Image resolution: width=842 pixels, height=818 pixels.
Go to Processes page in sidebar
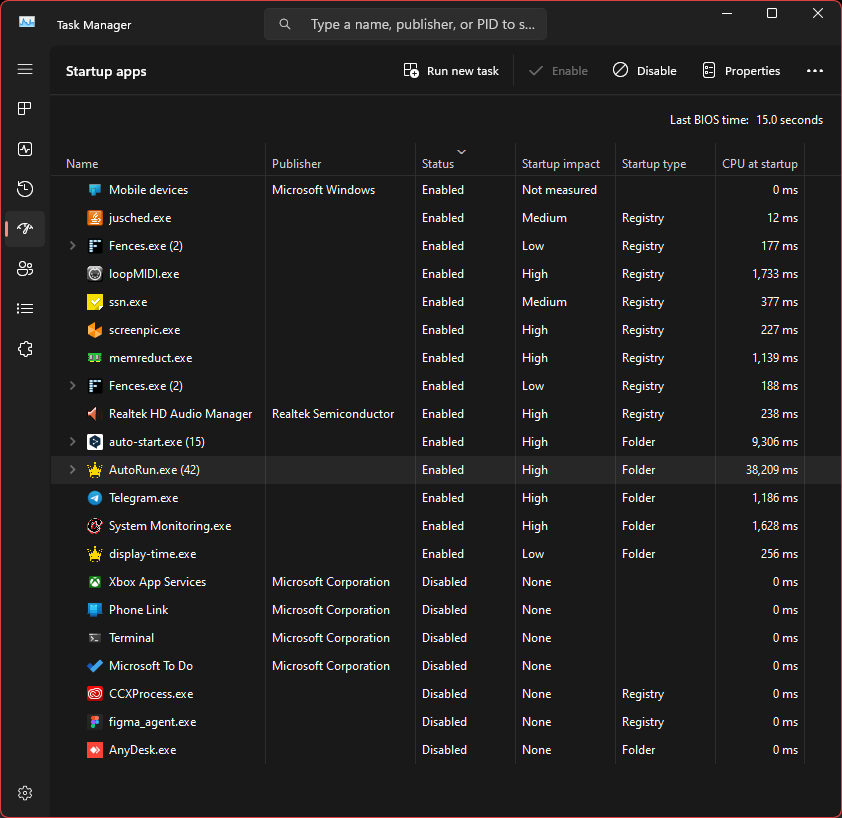tap(25, 108)
